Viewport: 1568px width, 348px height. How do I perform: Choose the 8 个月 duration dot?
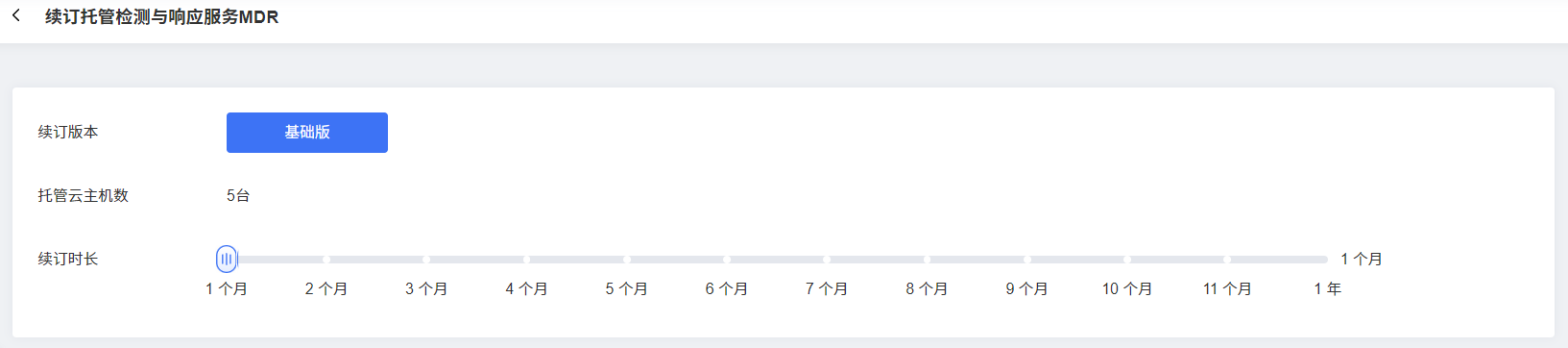(x=927, y=260)
